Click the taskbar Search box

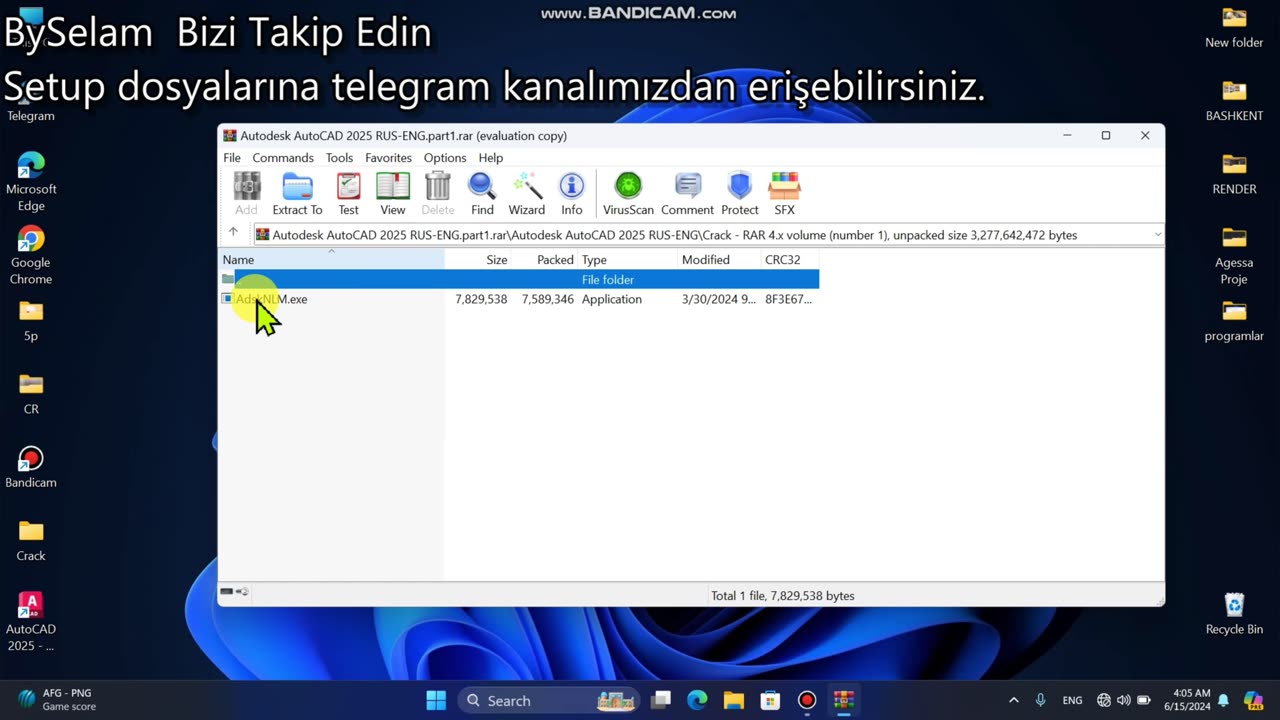click(550, 700)
